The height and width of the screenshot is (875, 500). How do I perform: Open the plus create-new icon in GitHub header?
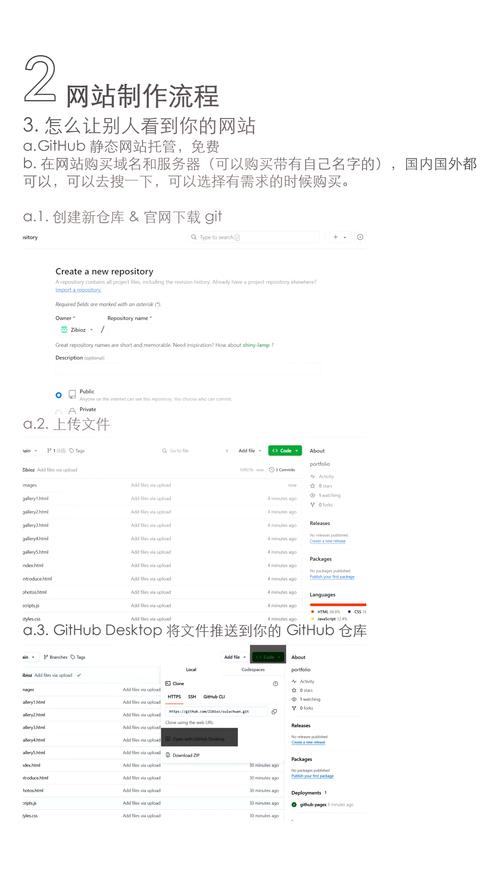pyautogui.click(x=335, y=237)
